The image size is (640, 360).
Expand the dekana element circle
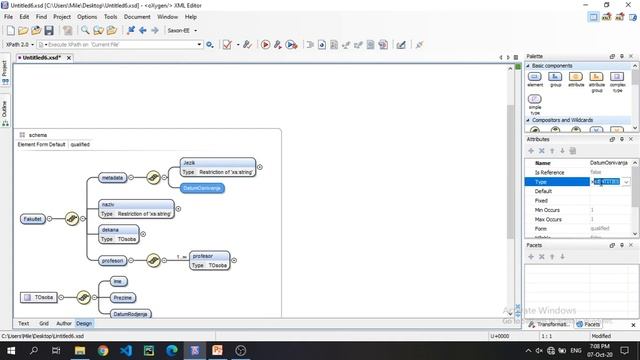(143, 234)
